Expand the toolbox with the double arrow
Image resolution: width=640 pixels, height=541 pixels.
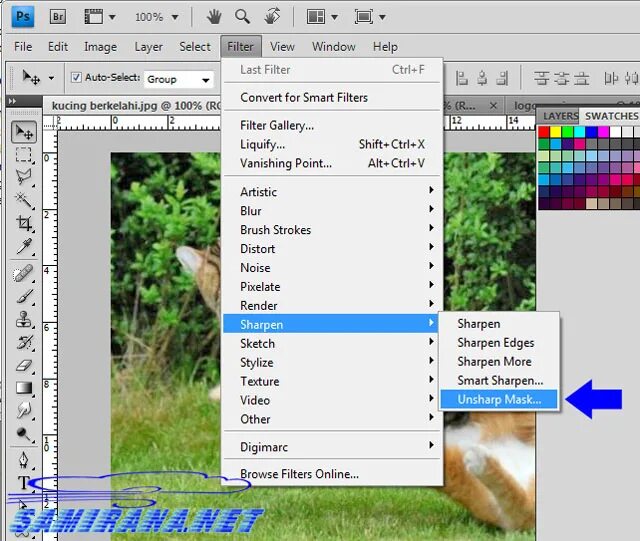point(12,101)
